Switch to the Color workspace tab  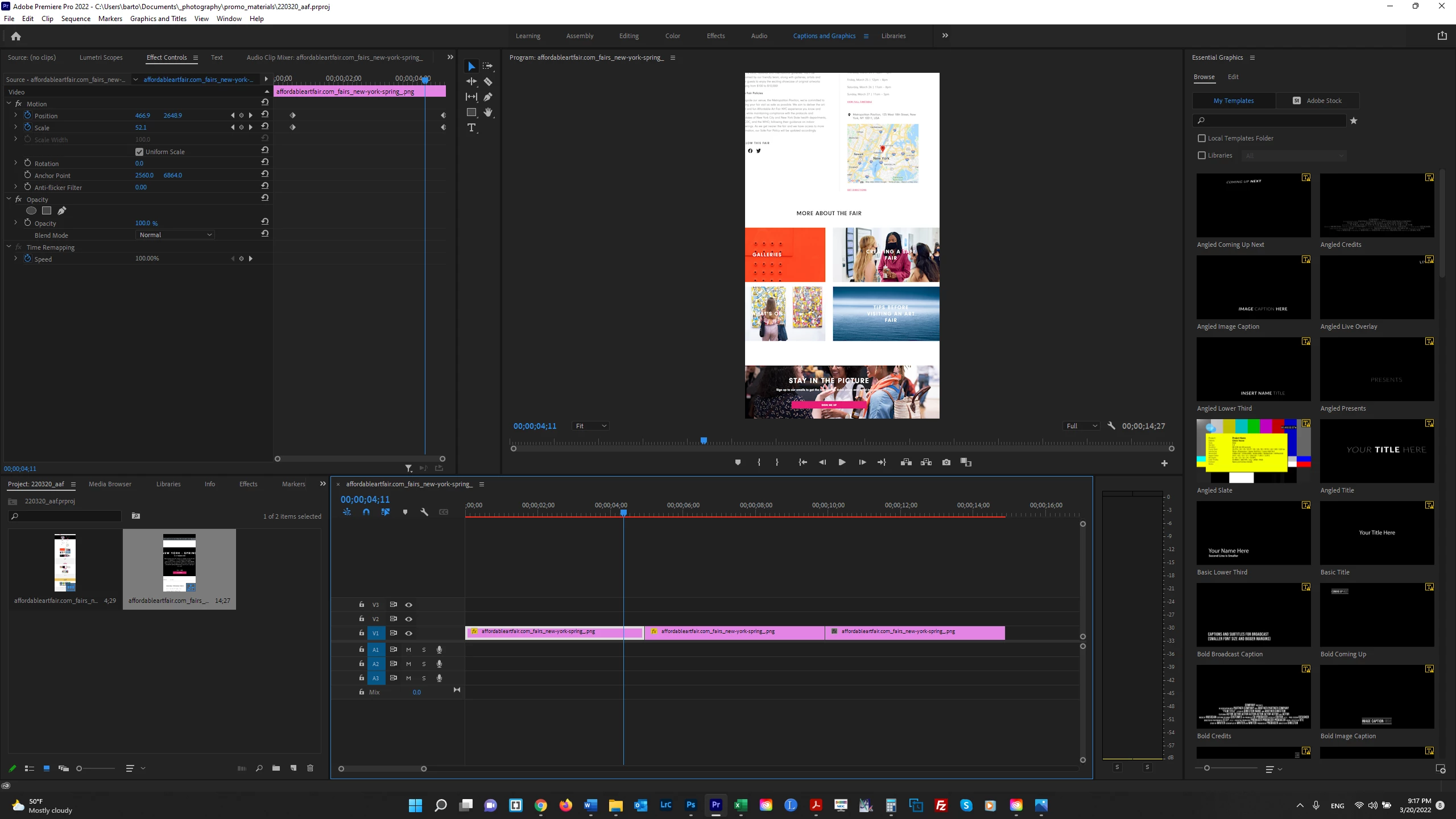click(x=672, y=36)
